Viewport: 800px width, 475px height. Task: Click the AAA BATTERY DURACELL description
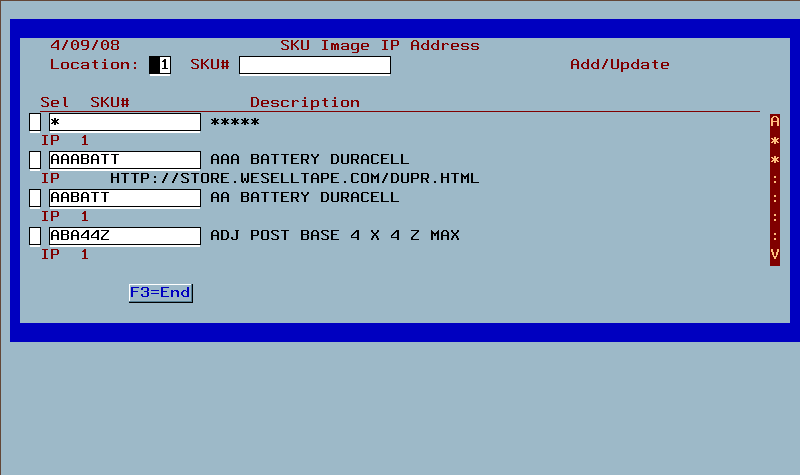pyautogui.click(x=309, y=160)
